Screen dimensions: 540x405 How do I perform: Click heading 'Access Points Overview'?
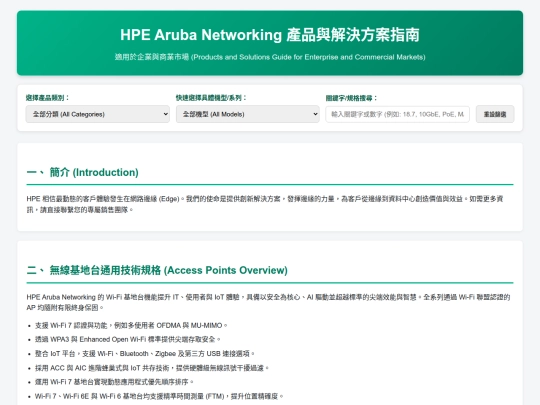tap(225, 270)
